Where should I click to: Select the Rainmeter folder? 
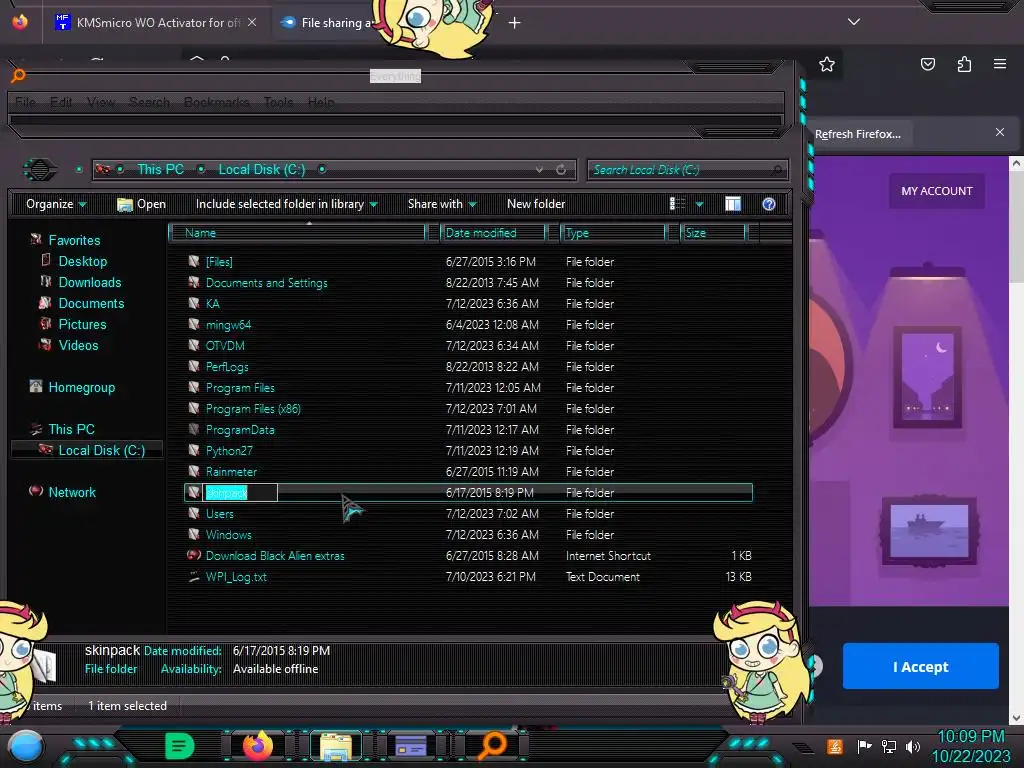[468, 472]
